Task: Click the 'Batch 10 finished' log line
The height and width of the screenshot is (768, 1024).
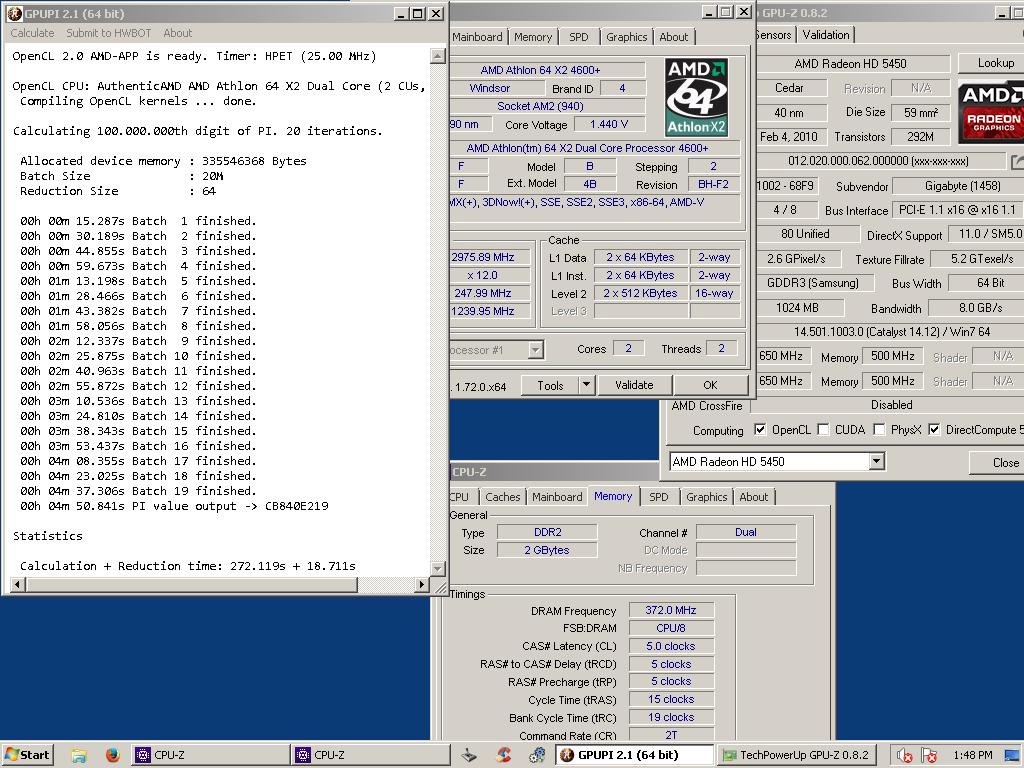Action: (x=138, y=356)
